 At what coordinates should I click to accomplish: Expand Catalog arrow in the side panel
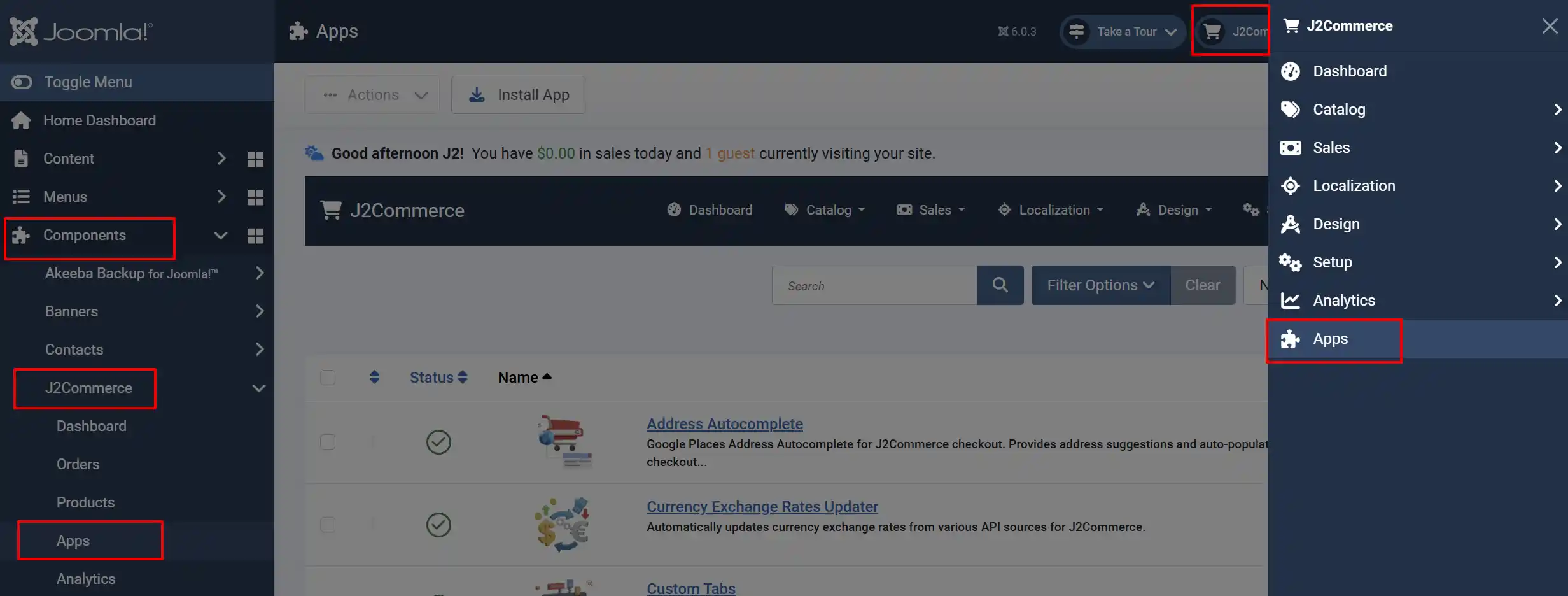tap(1557, 110)
